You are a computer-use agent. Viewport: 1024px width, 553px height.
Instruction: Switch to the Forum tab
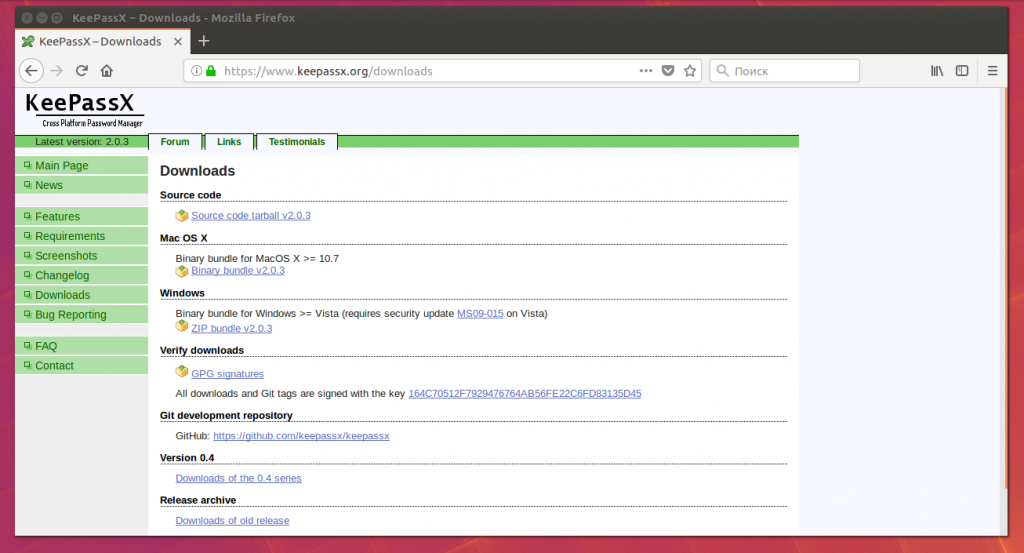[x=175, y=142]
